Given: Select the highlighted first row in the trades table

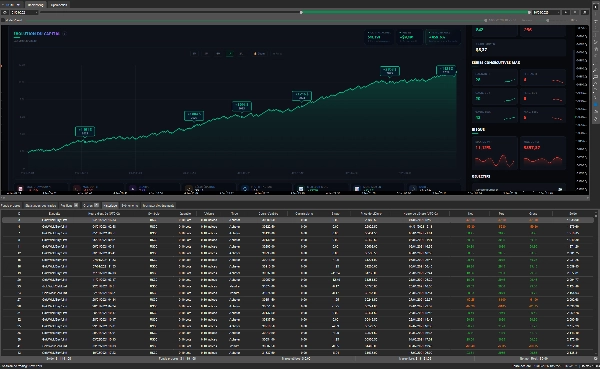Looking at the screenshot, I should 297,220.
